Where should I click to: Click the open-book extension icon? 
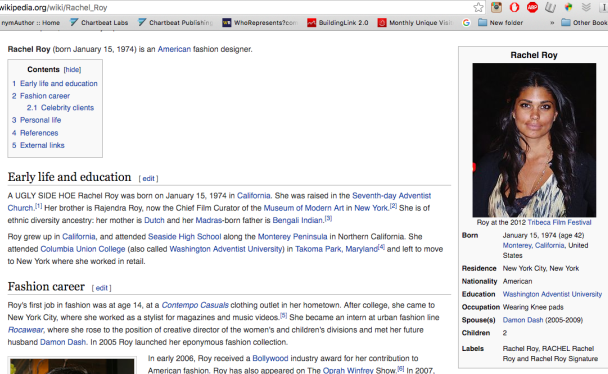click(x=550, y=7)
